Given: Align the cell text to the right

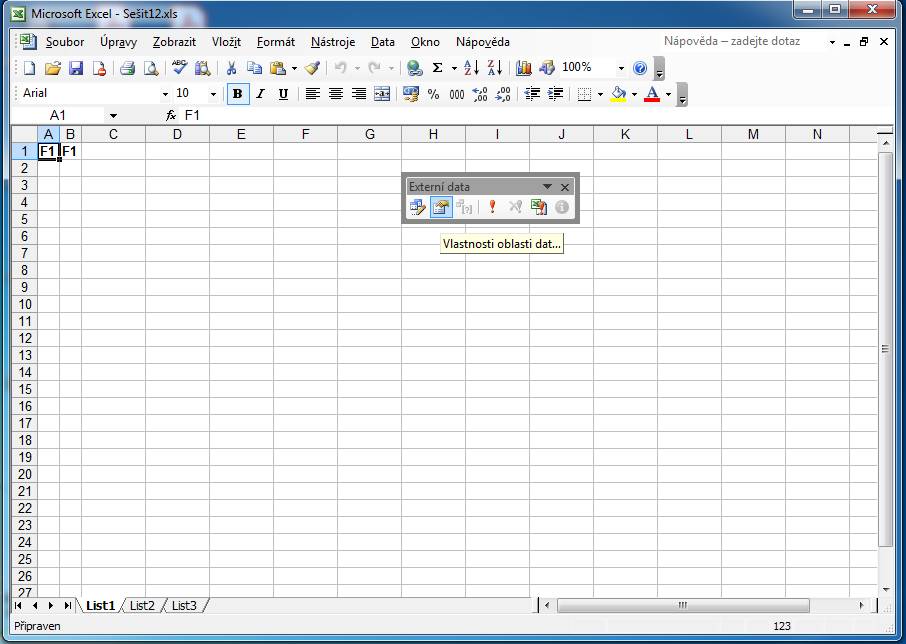Looking at the screenshot, I should (359, 94).
